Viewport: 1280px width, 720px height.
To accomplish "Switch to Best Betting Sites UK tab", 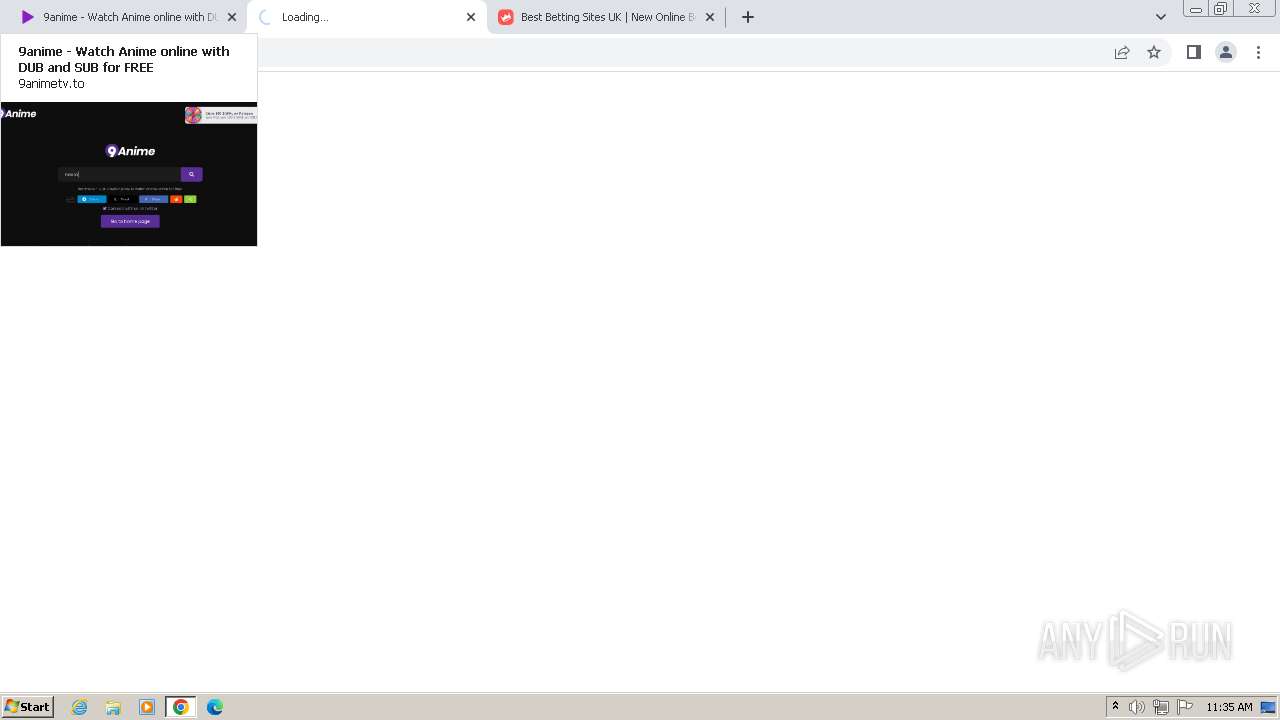I will point(606,17).
